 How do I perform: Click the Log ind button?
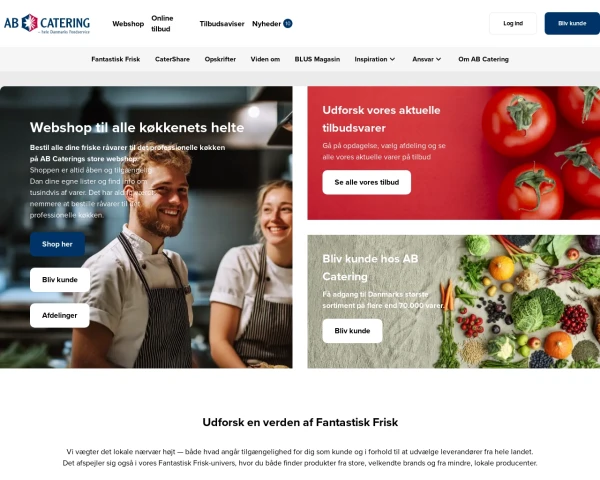pyautogui.click(x=513, y=23)
